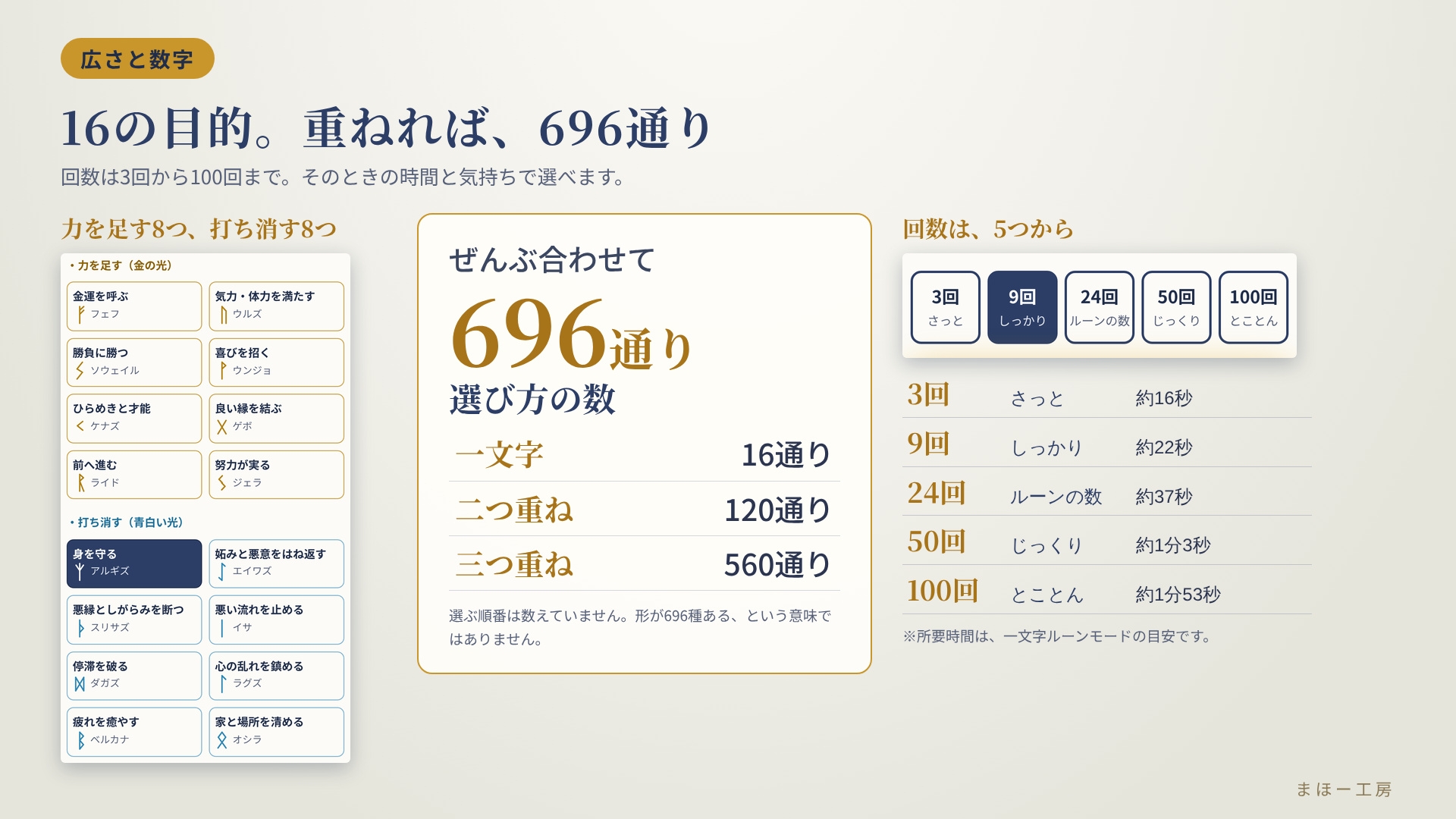1456x819 pixels.
Task: Click the 力を足す（金の光） section label
Action: point(121,265)
